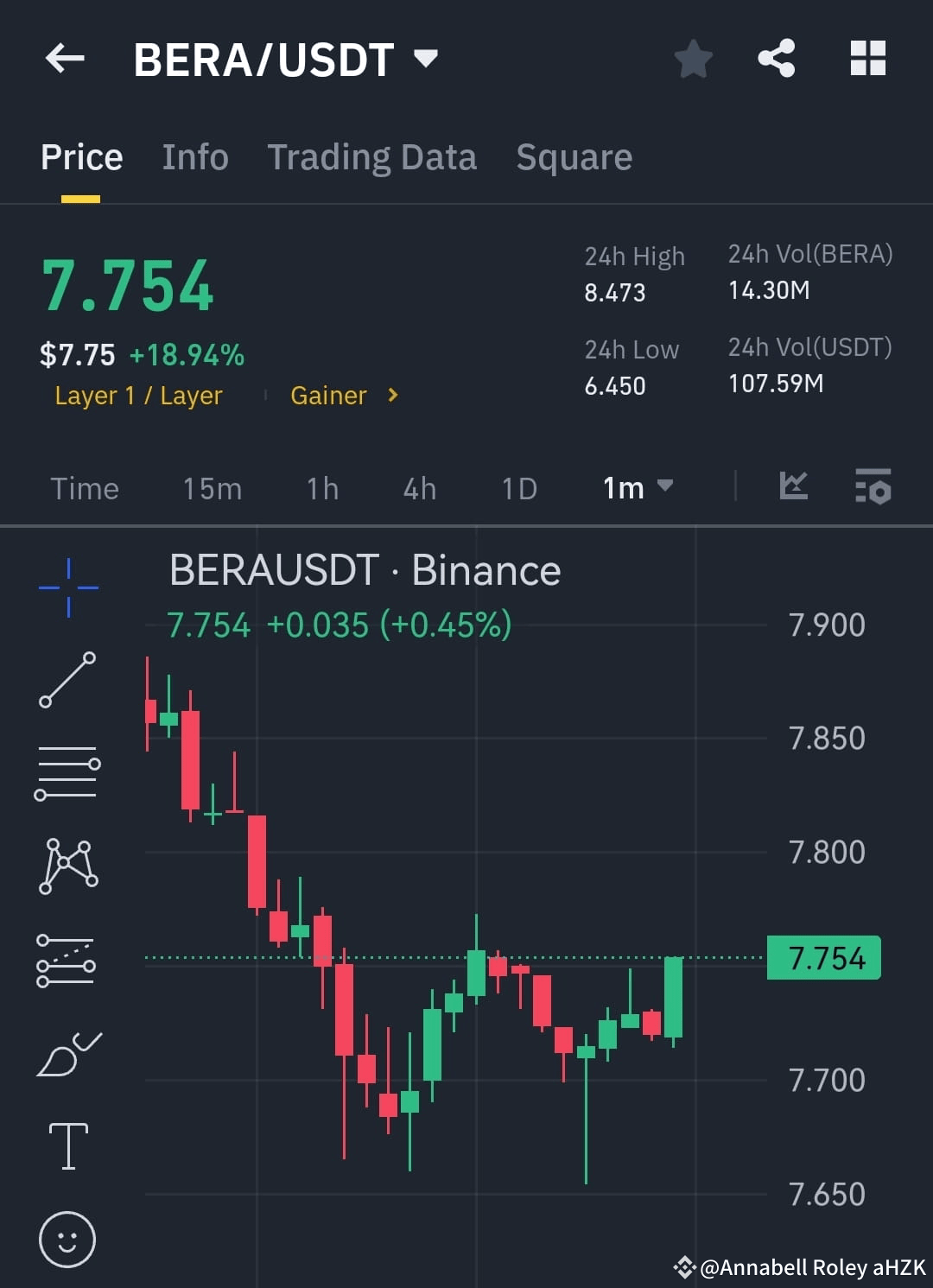Open the grid layout menu
This screenshot has width=933, height=1288.
click(868, 59)
